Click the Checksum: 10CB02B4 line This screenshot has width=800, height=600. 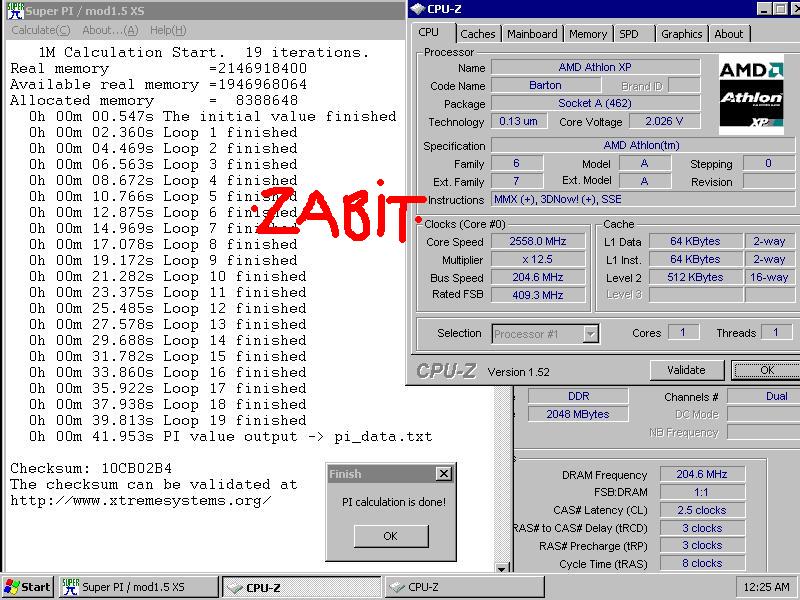[x=91, y=468]
